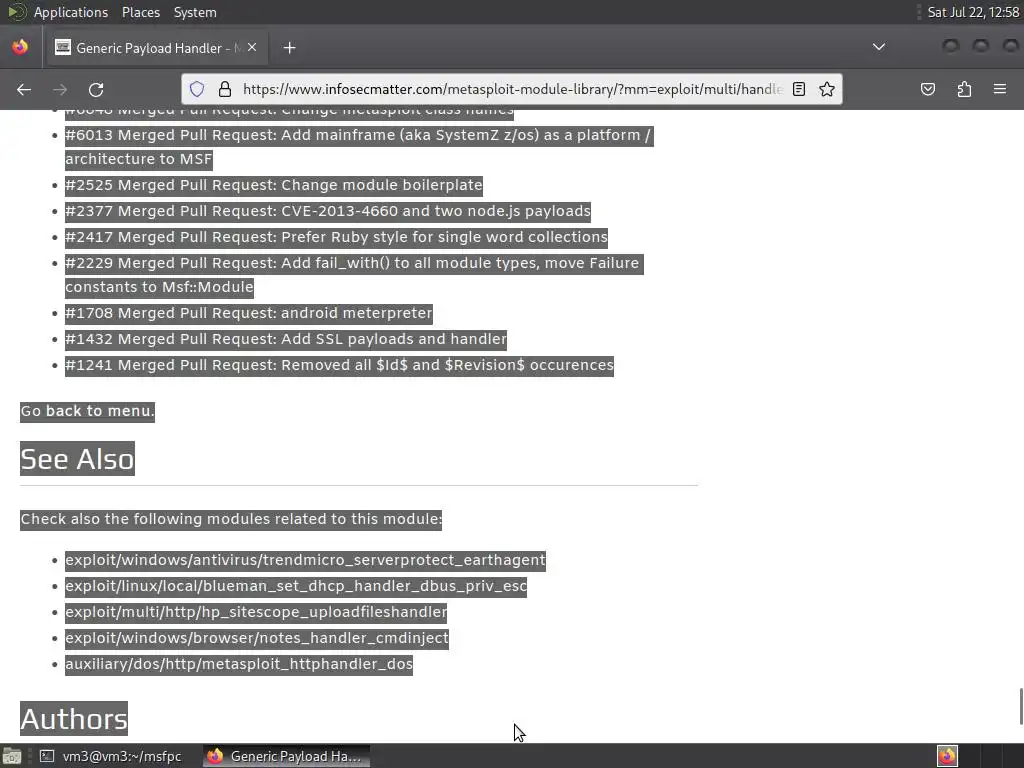Click the #2229 Add fail_with() pull request
Image resolution: width=1024 pixels, height=768 pixels.
point(353,275)
